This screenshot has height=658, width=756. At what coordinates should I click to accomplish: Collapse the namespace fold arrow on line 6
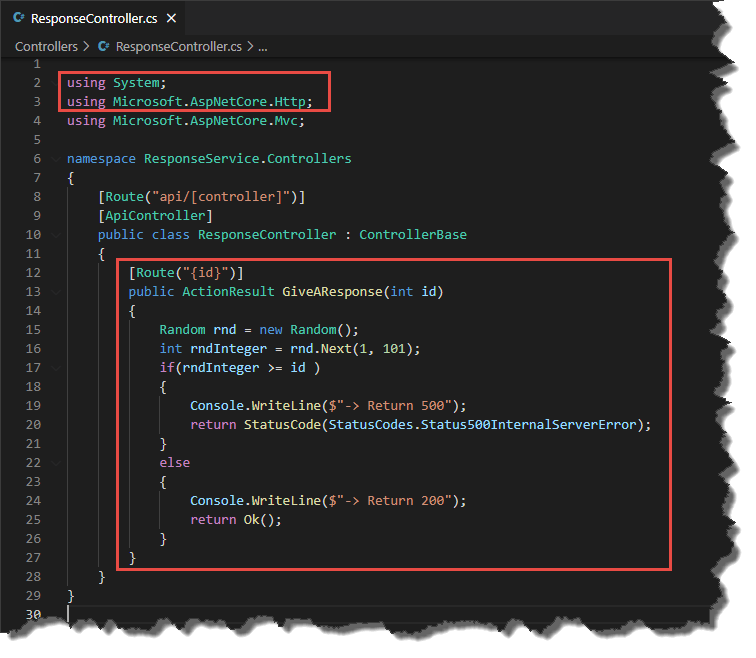[x=56, y=159]
